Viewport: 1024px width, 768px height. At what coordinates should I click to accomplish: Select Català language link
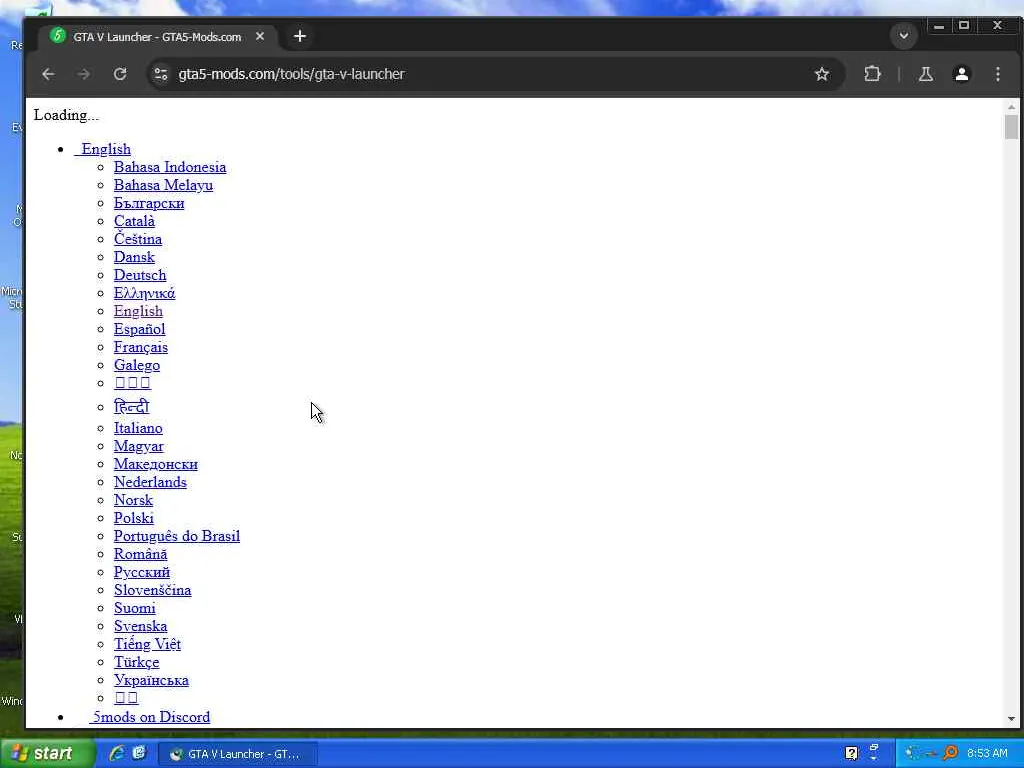point(134,221)
